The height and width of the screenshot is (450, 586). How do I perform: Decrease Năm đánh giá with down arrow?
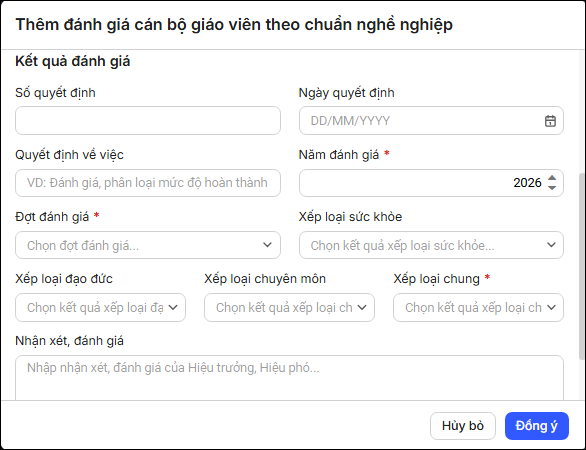pos(552,188)
